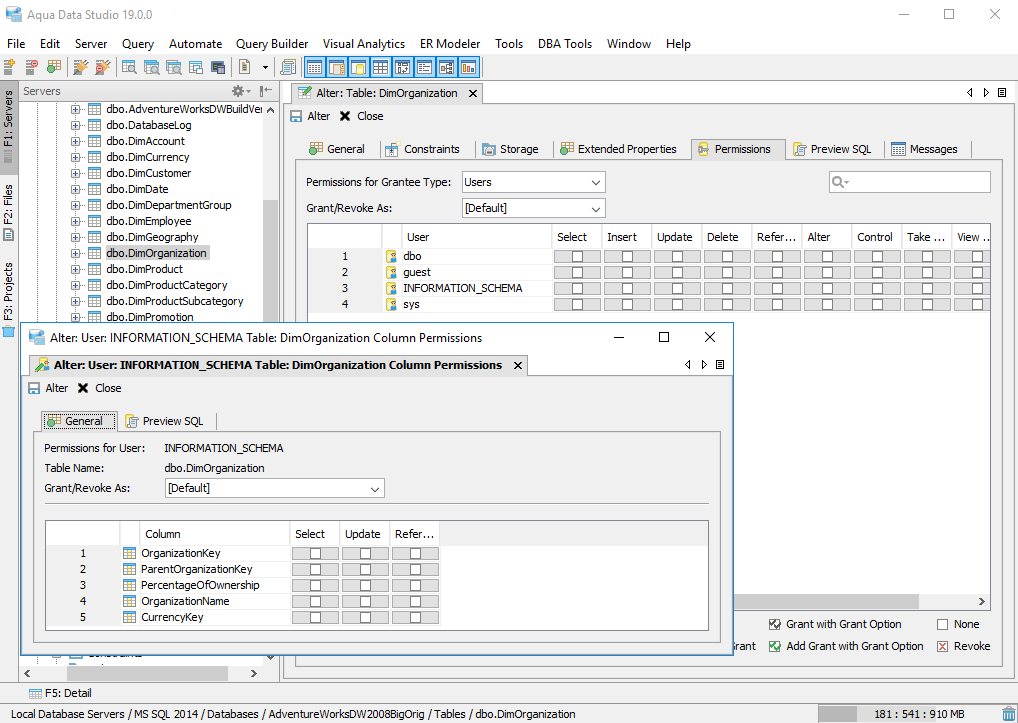
Task: Expand the dbo.DimProduct tree node
Action: [76, 269]
